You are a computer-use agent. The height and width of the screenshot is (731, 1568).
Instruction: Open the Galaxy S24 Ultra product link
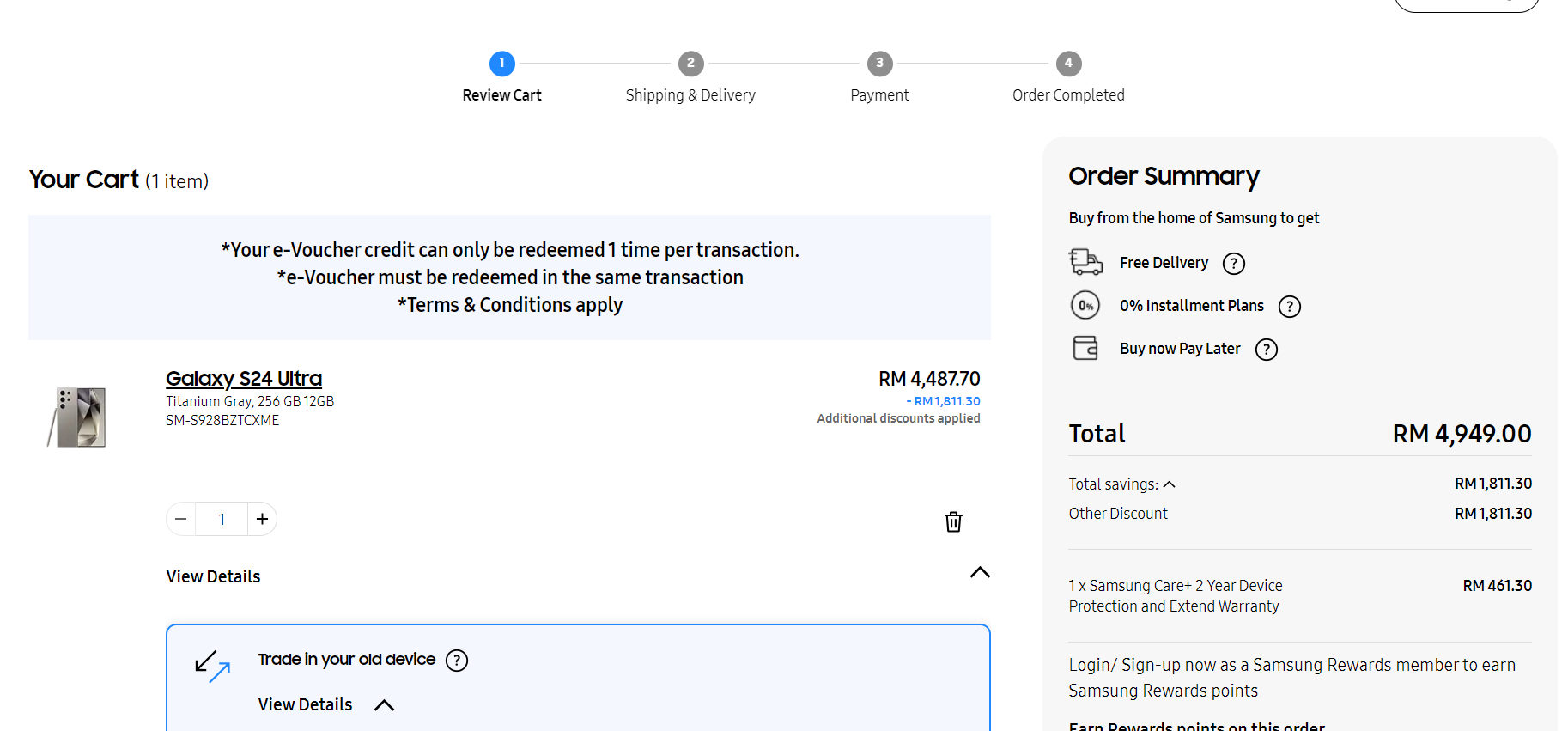pos(244,379)
